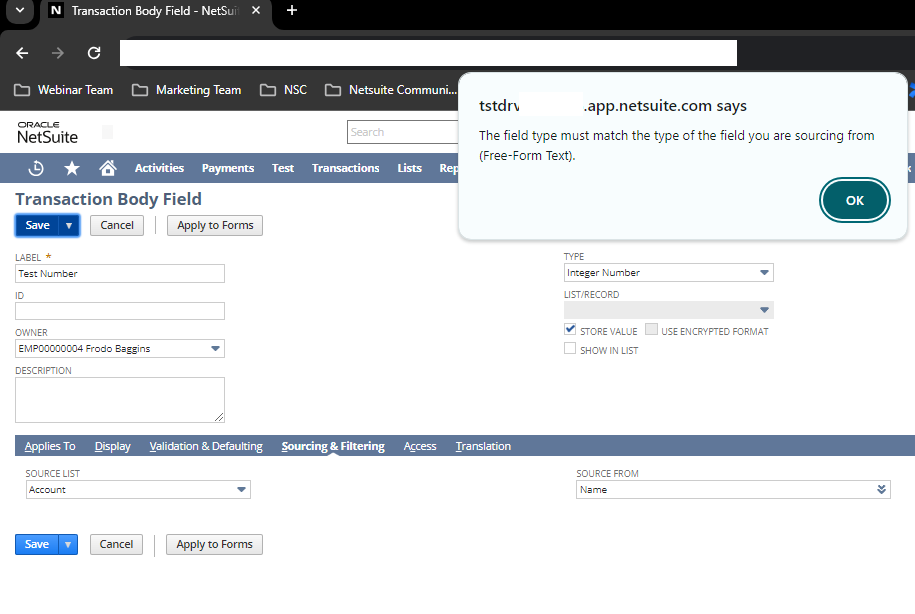
Task: Open the tab search chevron
Action: [20, 11]
